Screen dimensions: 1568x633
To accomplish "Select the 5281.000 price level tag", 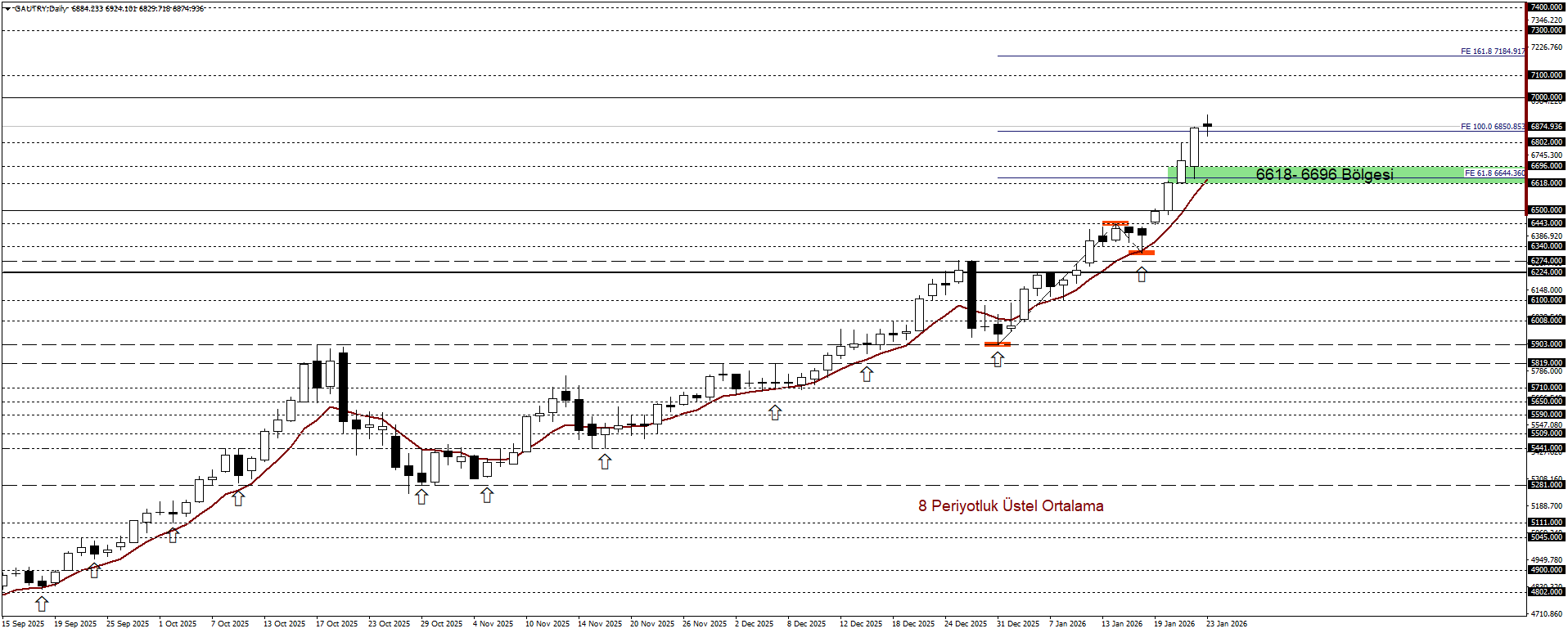I will click(1546, 485).
